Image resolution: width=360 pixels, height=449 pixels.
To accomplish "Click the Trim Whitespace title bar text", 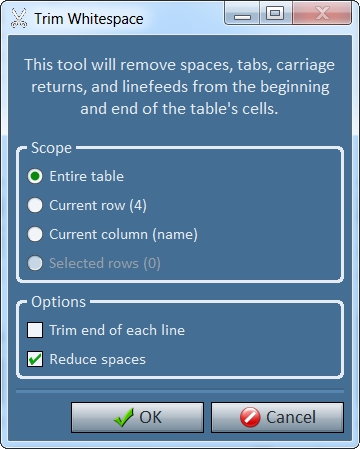I will [89, 19].
